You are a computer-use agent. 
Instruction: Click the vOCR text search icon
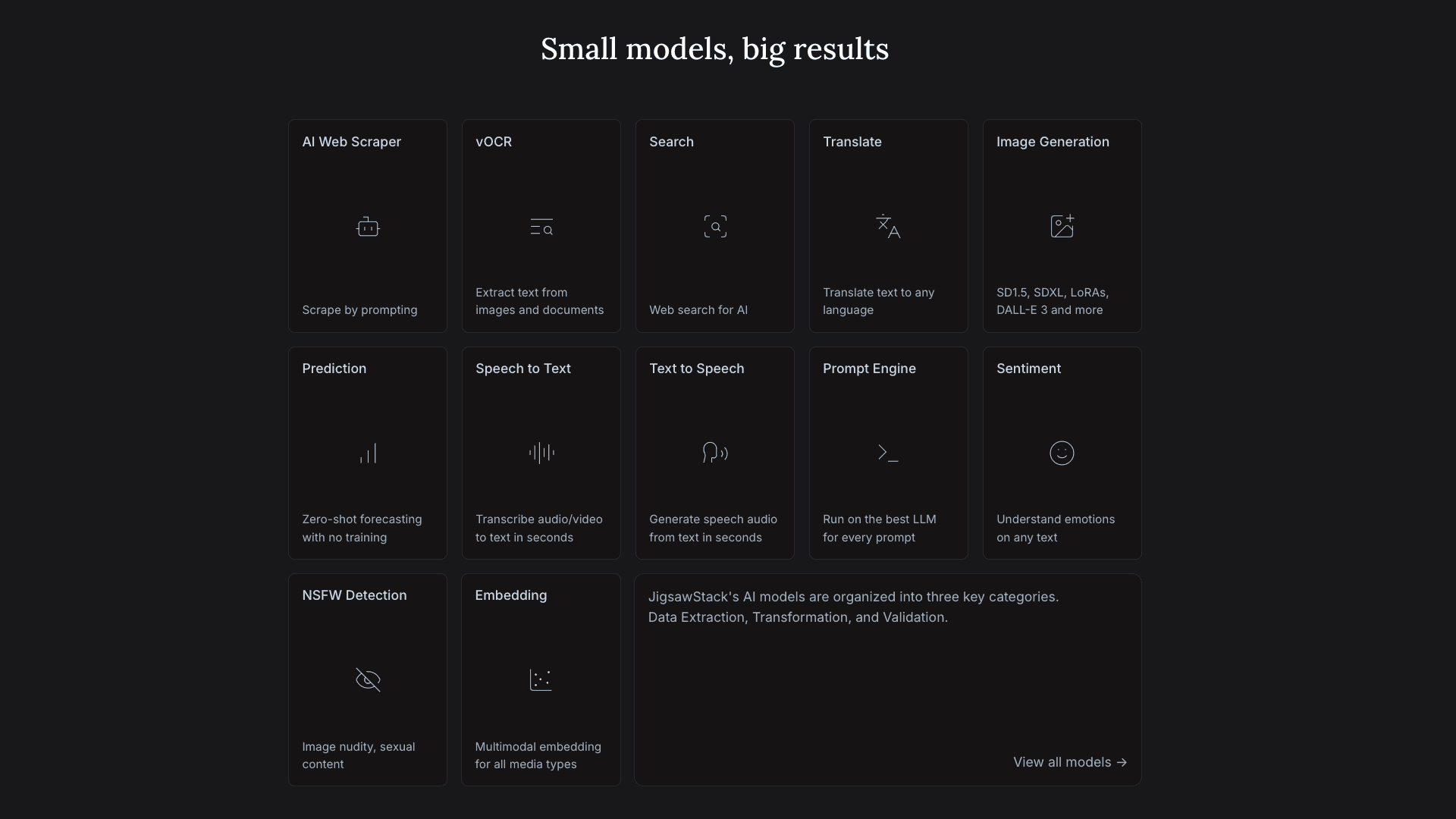click(x=541, y=227)
